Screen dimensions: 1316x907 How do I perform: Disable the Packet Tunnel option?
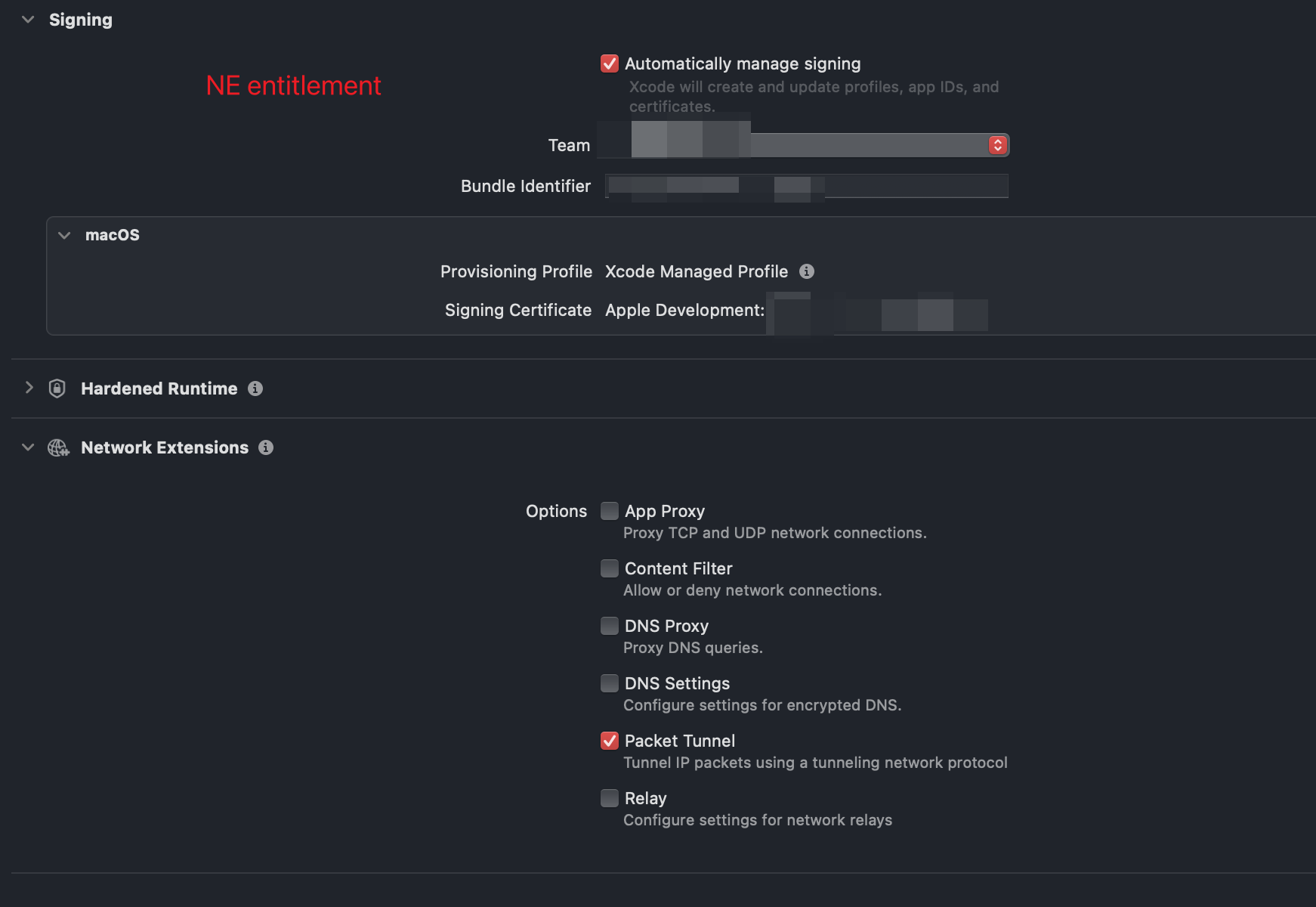(x=610, y=741)
